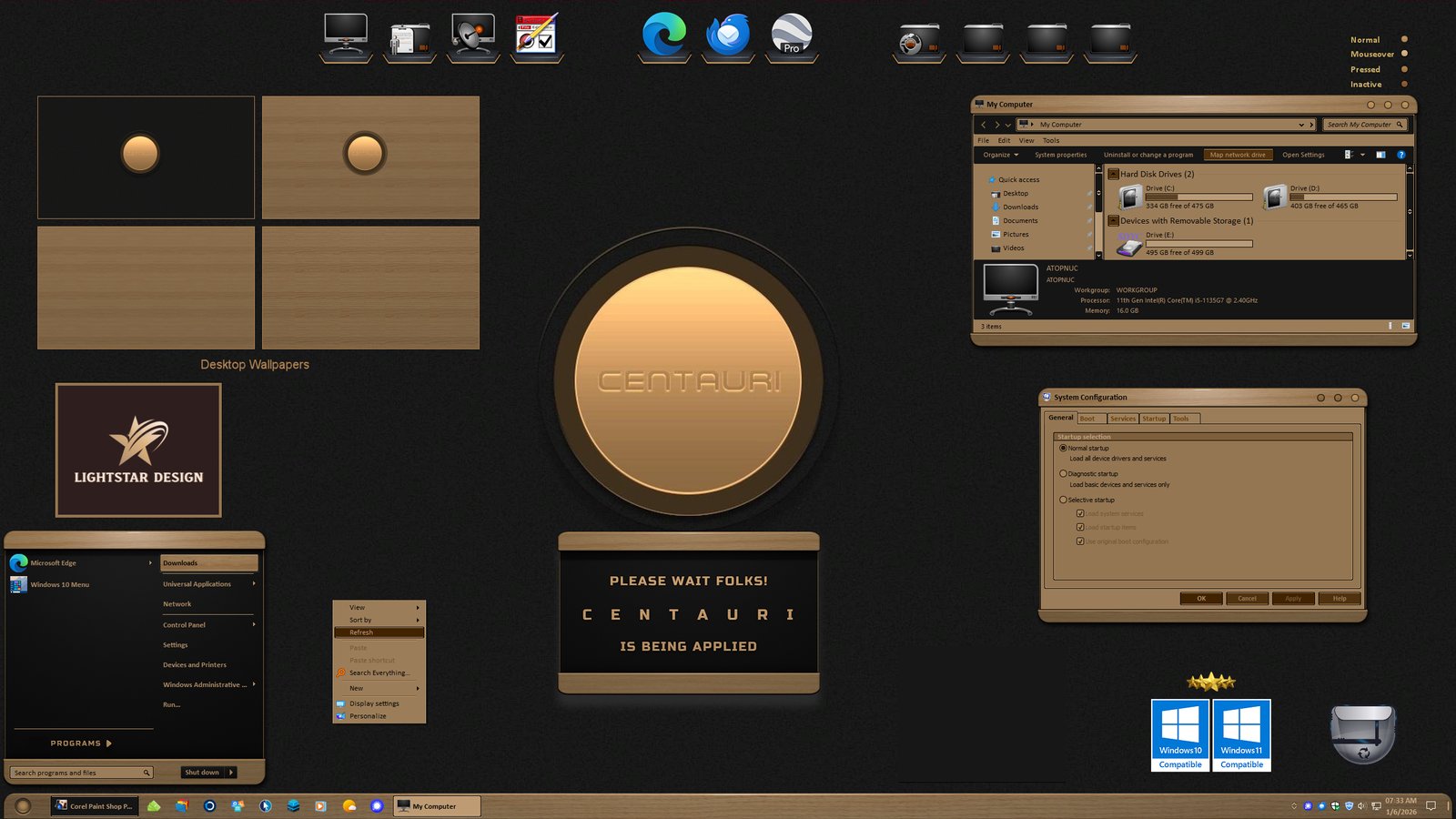Toggle the preview pane icon in My Computer
Screen dimensions: 1456x819
click(x=1380, y=155)
